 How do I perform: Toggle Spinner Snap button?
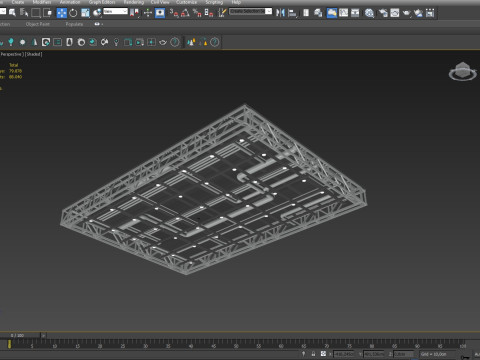tap(209, 13)
